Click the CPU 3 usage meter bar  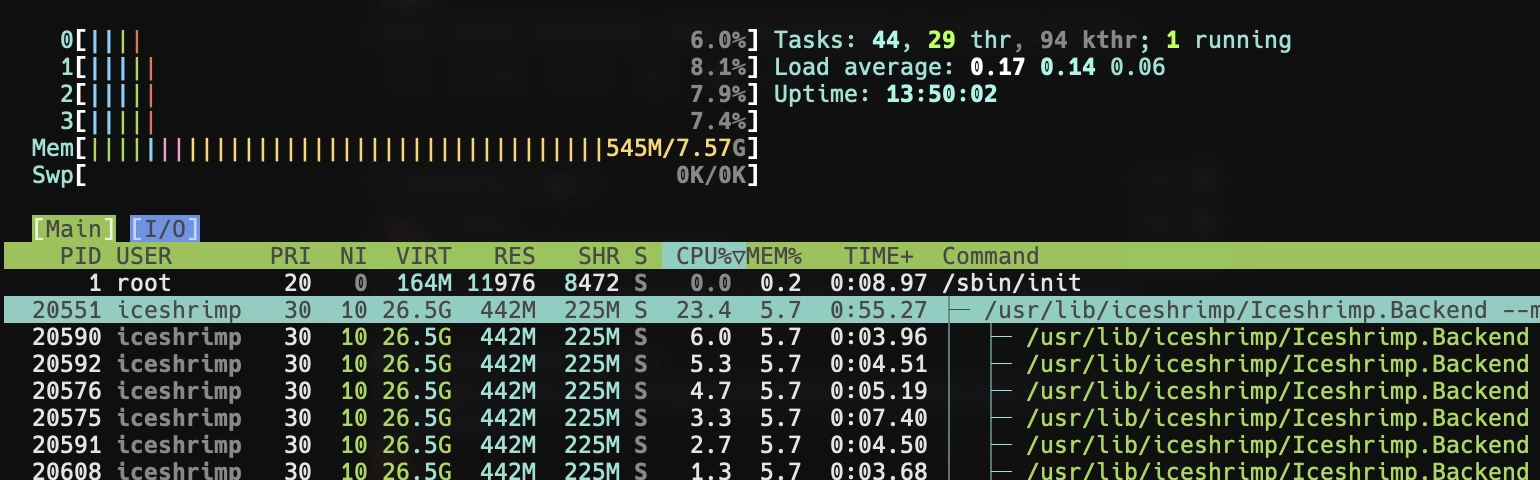[x=409, y=122]
